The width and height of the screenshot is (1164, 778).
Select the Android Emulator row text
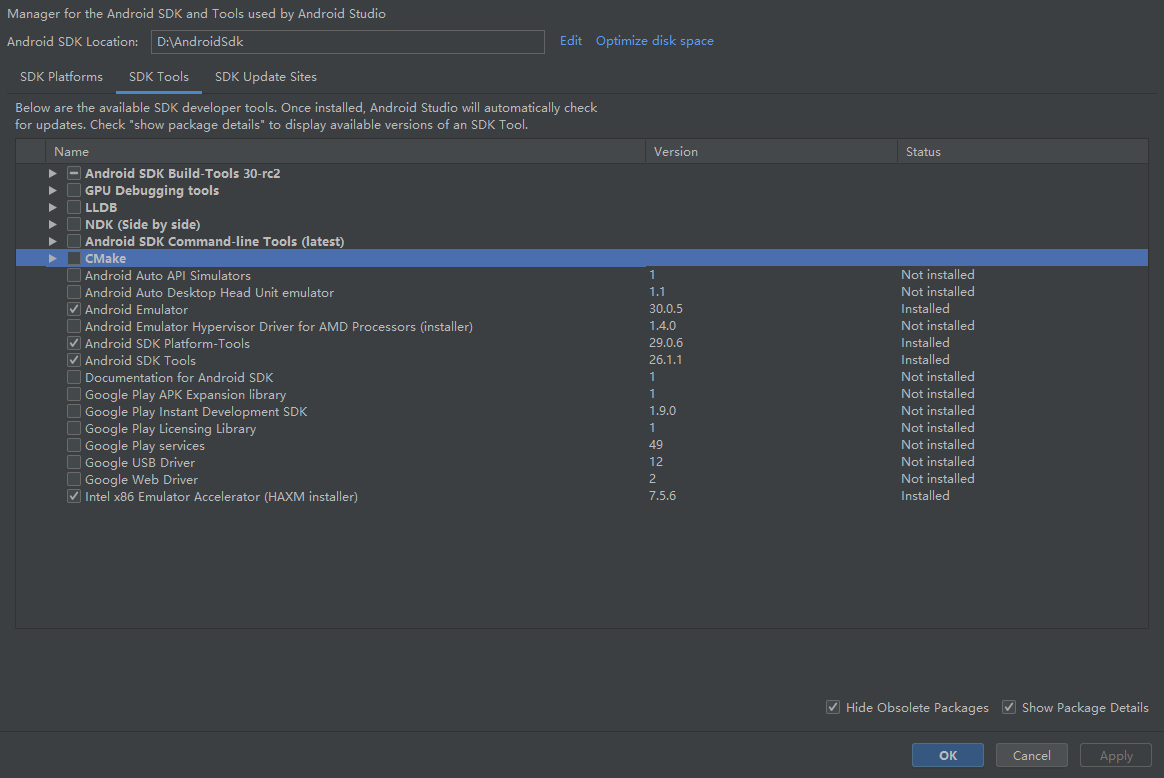pos(137,310)
